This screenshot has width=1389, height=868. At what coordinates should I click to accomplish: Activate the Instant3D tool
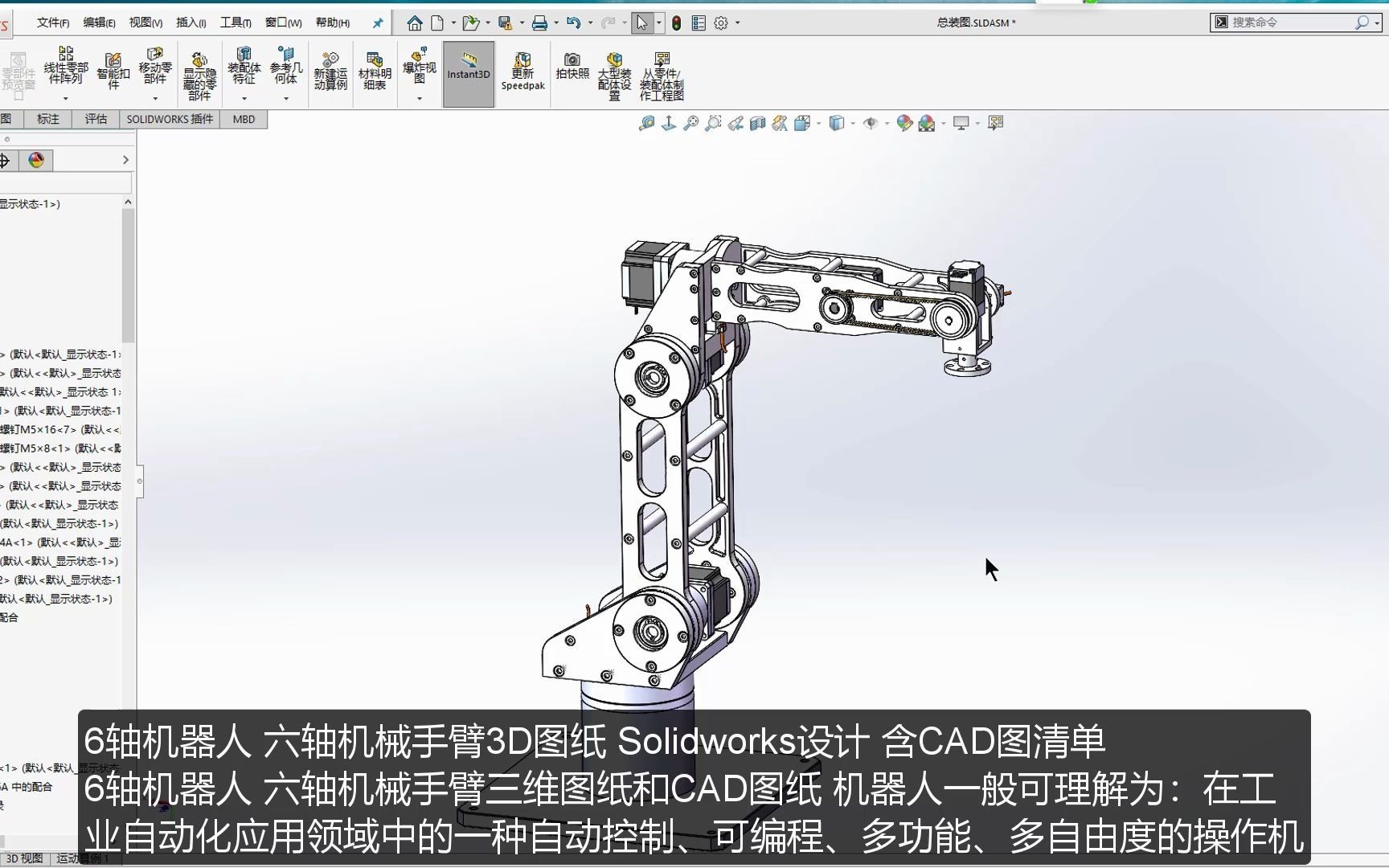(x=469, y=71)
